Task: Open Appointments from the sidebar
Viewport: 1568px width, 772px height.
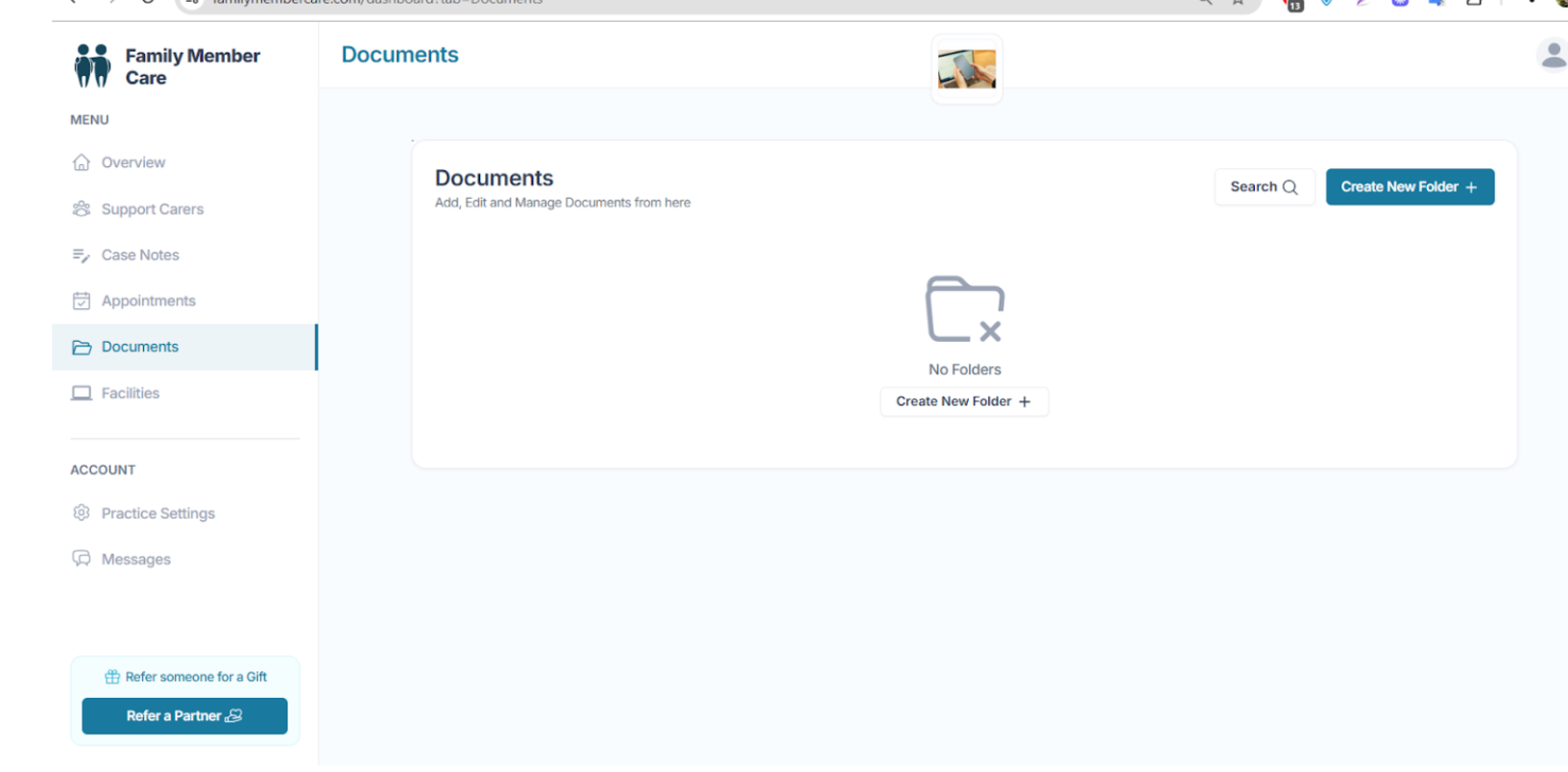Action: 149,301
